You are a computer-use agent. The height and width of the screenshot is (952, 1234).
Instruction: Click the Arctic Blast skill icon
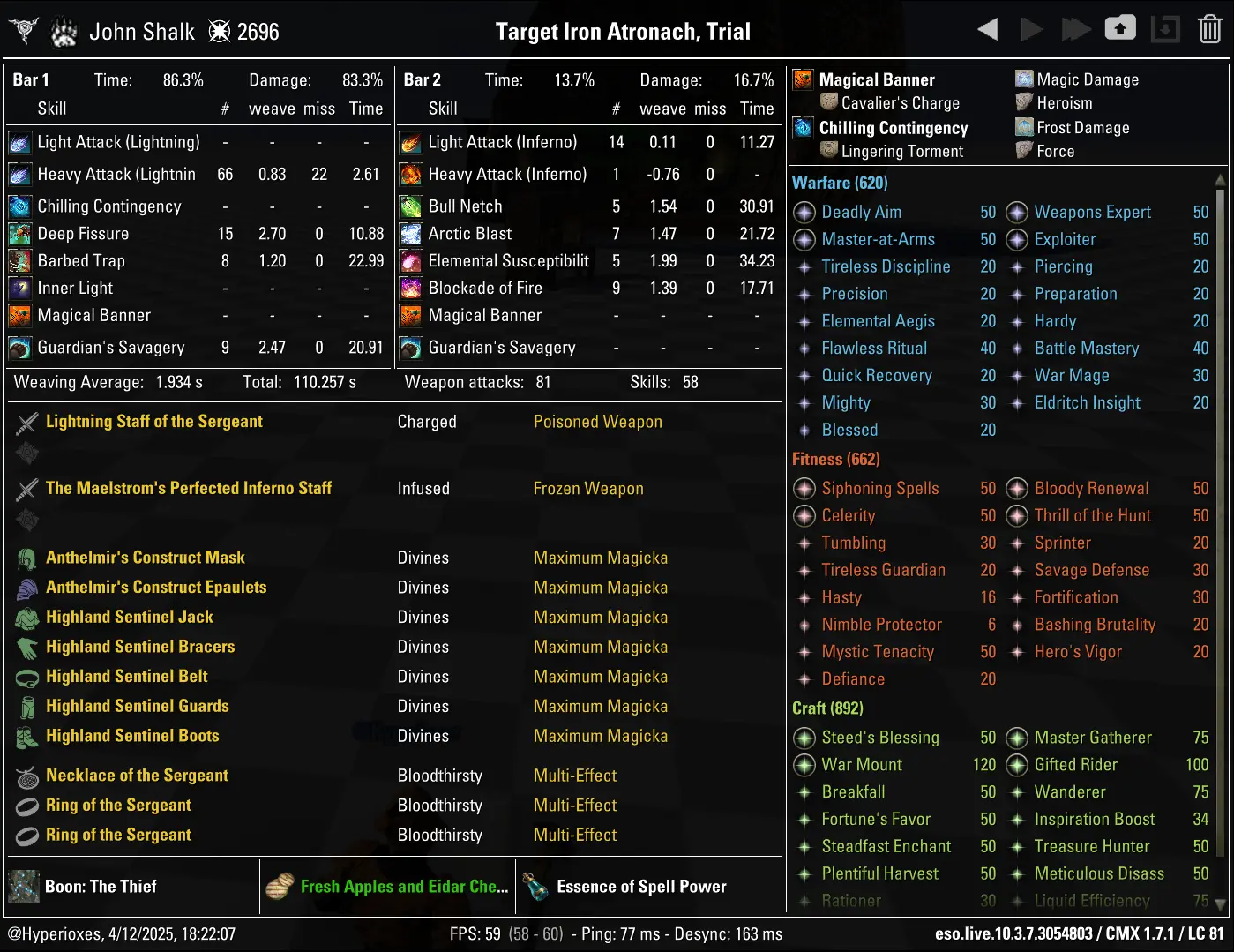coord(411,234)
